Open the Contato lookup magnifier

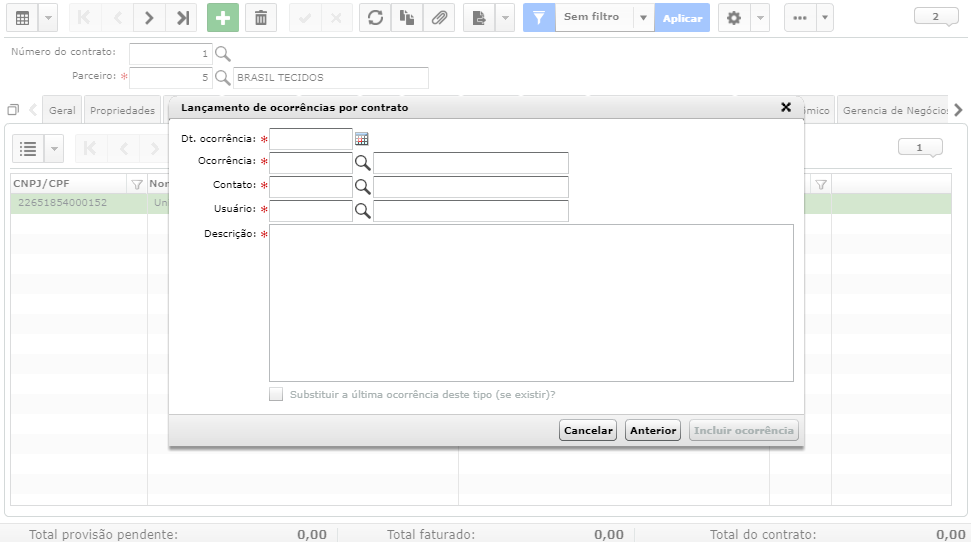pos(362,186)
